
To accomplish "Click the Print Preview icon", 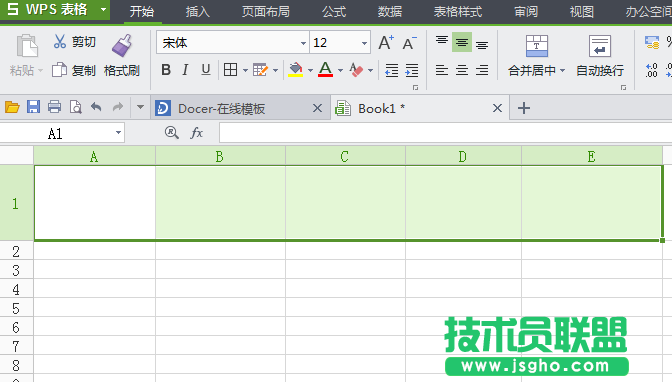I will click(75, 107).
